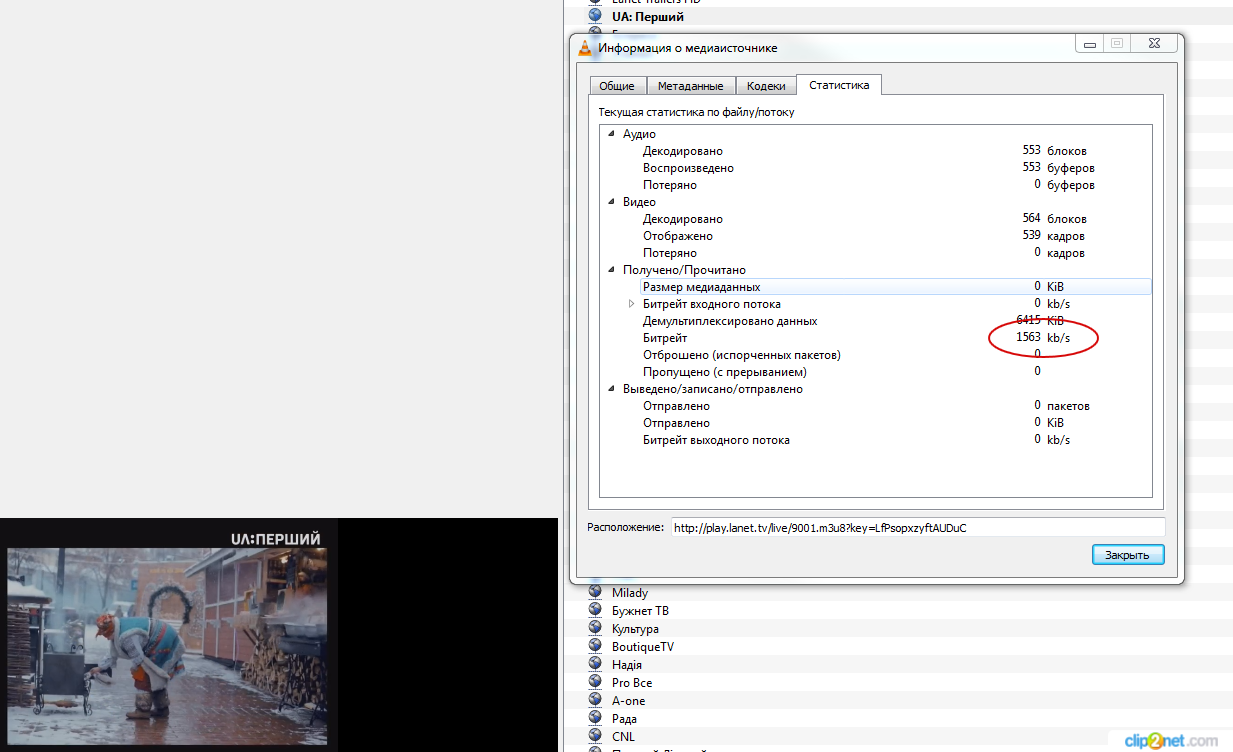Collapse the Получено/Прочитано section

pyautogui.click(x=612, y=270)
